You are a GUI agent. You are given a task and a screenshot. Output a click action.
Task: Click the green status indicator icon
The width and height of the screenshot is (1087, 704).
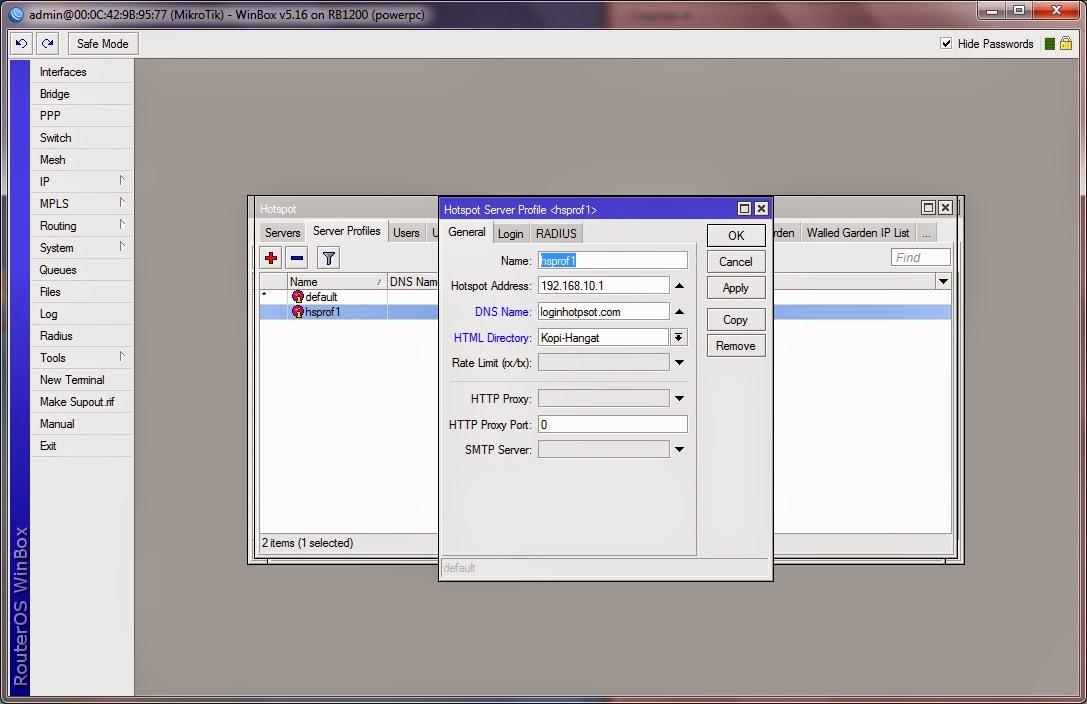click(1050, 44)
